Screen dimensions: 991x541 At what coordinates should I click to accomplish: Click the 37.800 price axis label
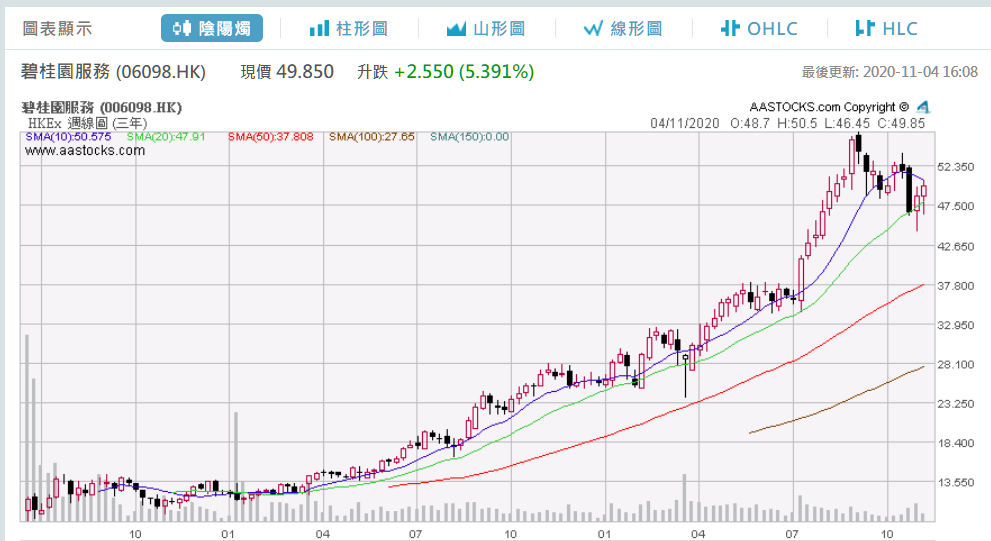(x=956, y=286)
